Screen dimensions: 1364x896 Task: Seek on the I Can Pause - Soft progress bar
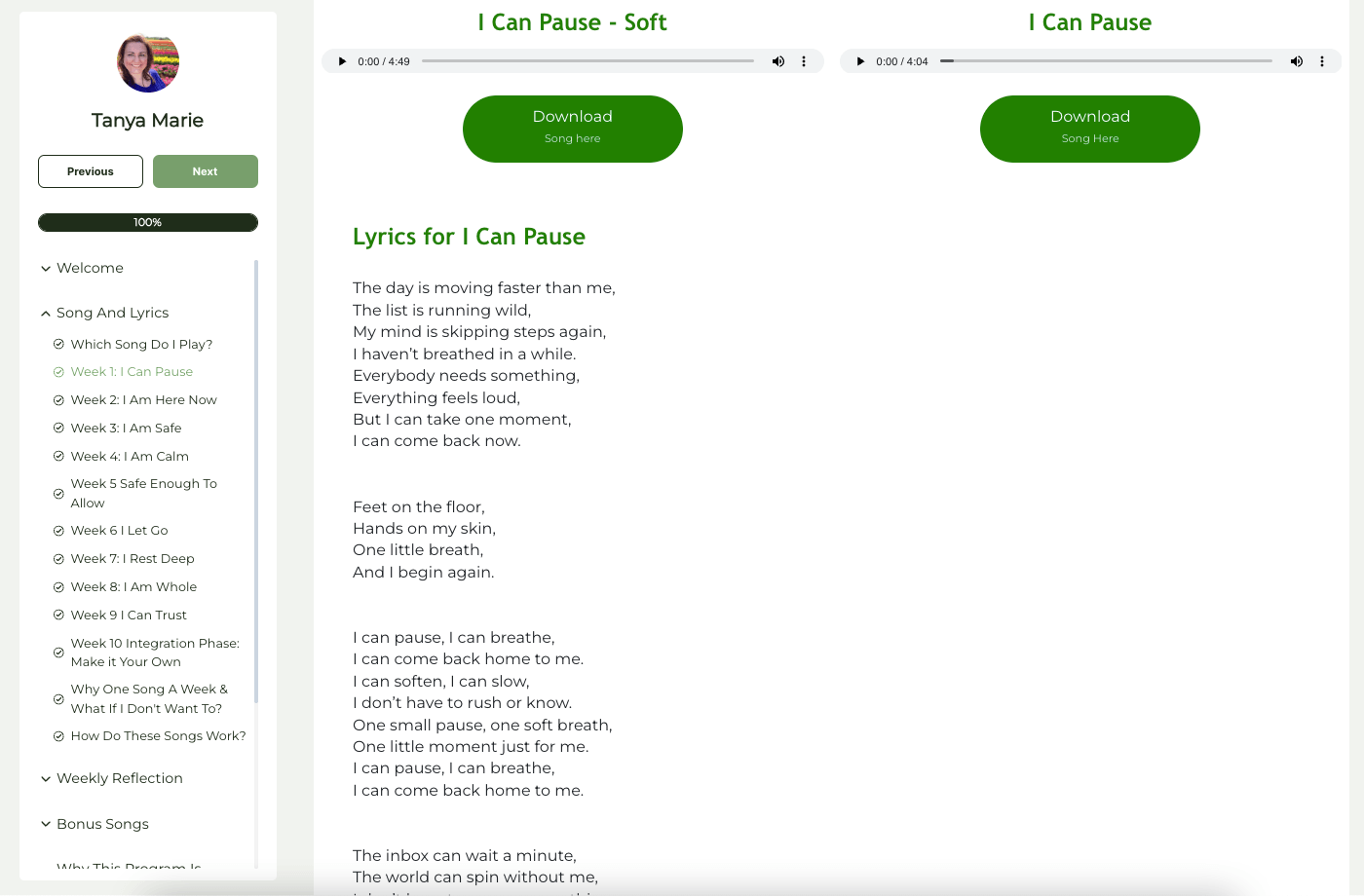click(x=587, y=61)
